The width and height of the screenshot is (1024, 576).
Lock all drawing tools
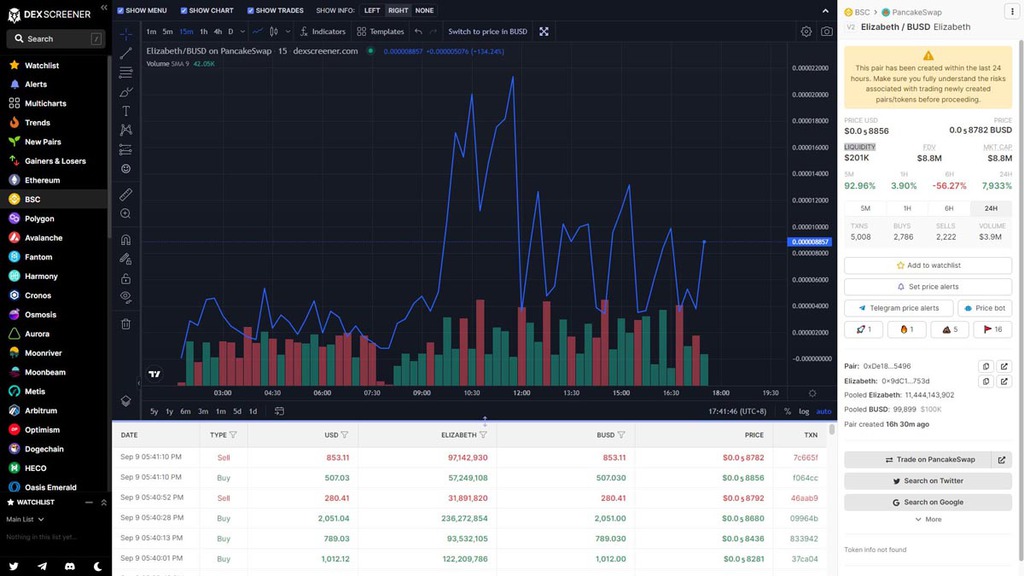pyautogui.click(x=126, y=279)
